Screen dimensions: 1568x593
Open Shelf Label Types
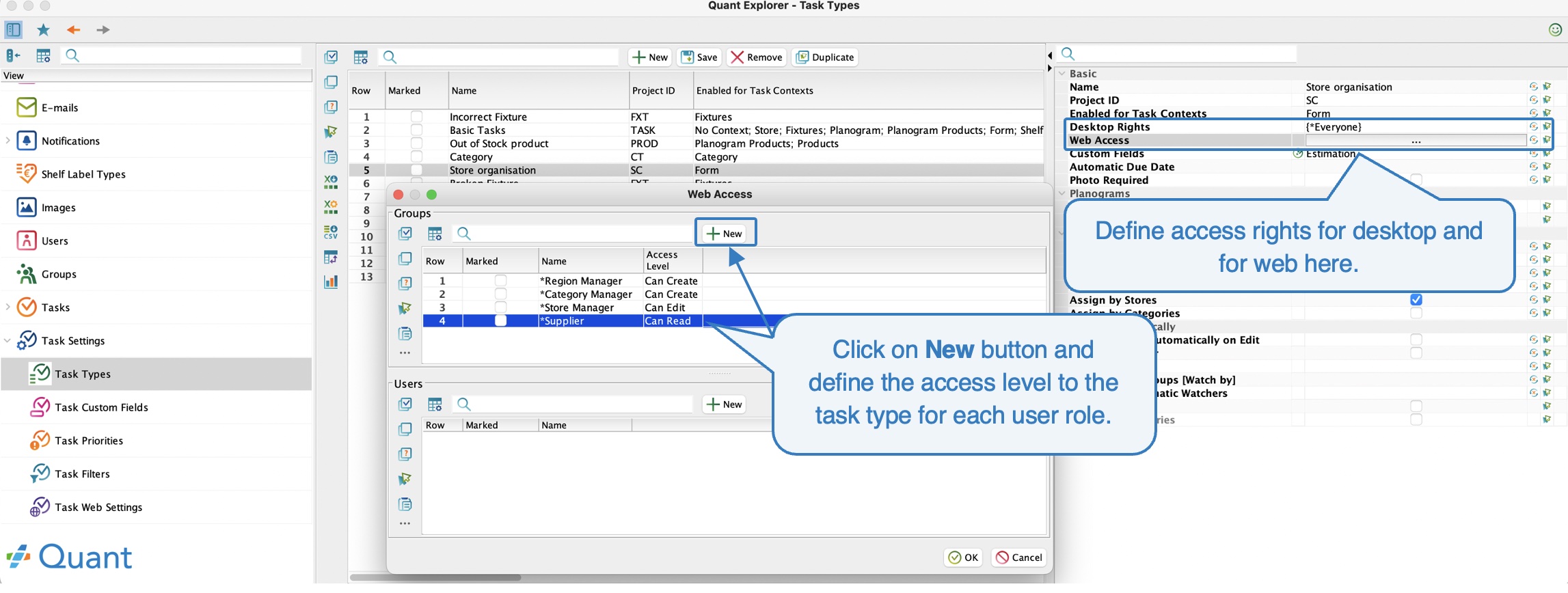(83, 174)
